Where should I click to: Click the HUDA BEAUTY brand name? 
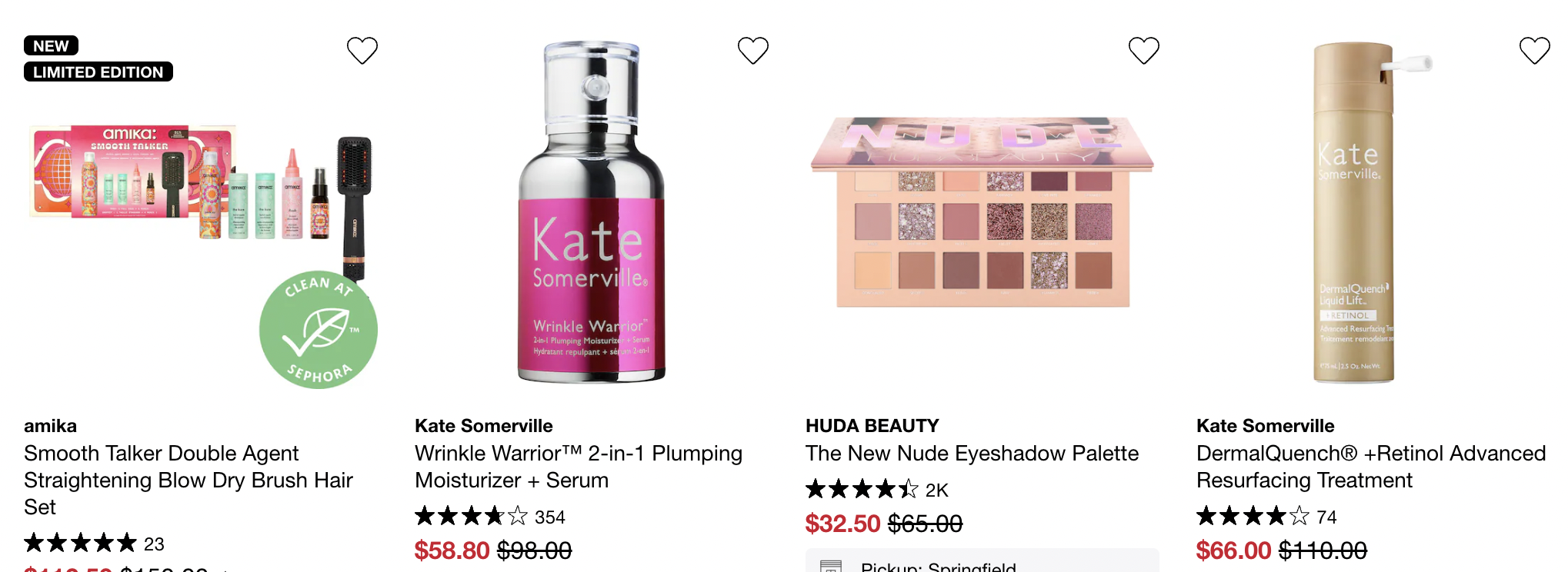(x=872, y=426)
